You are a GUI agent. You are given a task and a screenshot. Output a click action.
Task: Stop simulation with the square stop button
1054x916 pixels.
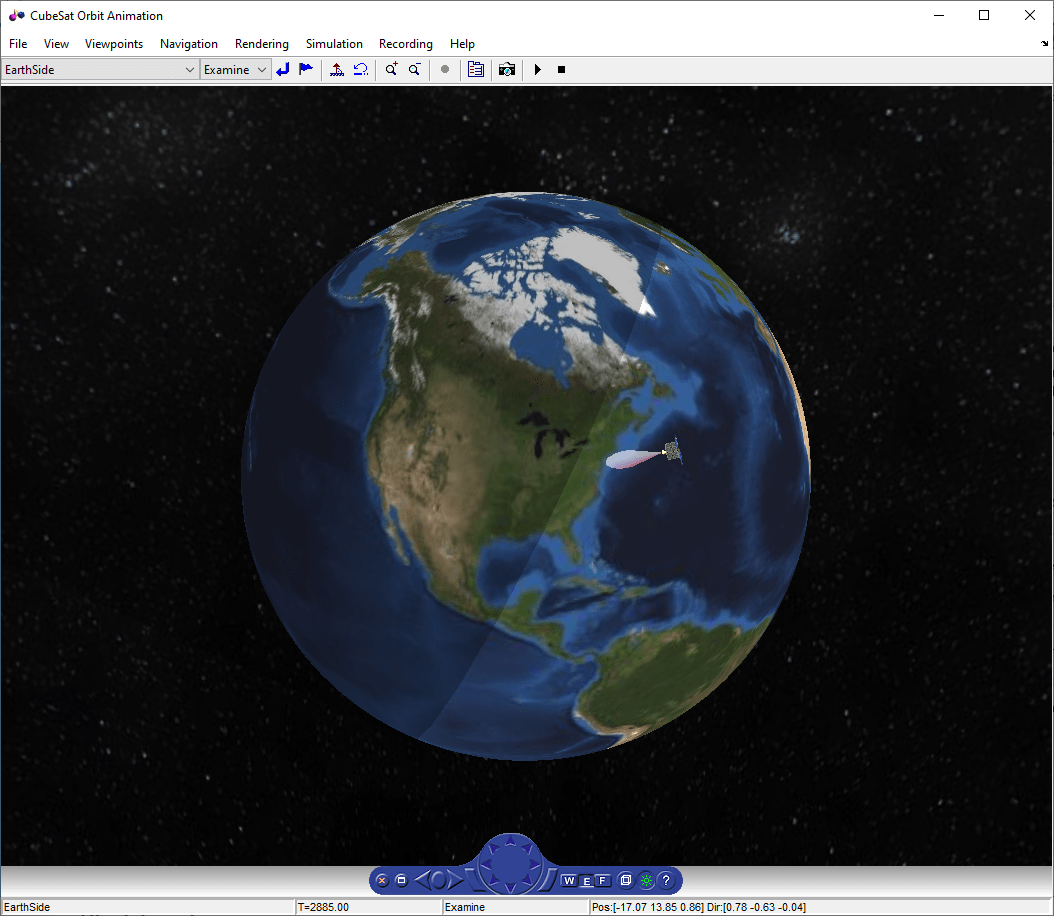coord(561,69)
